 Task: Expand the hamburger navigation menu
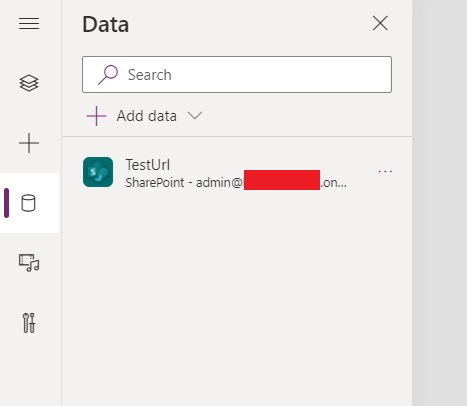pos(29,24)
